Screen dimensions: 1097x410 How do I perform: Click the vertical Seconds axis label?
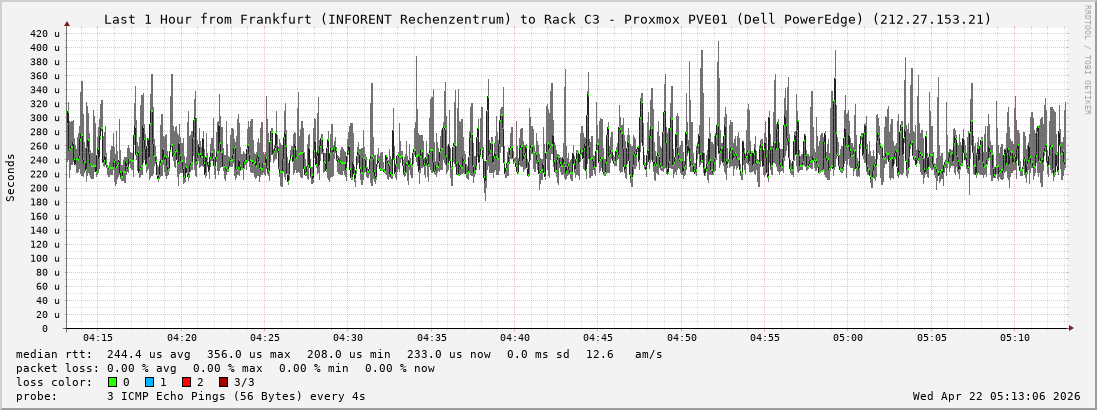tap(11, 177)
